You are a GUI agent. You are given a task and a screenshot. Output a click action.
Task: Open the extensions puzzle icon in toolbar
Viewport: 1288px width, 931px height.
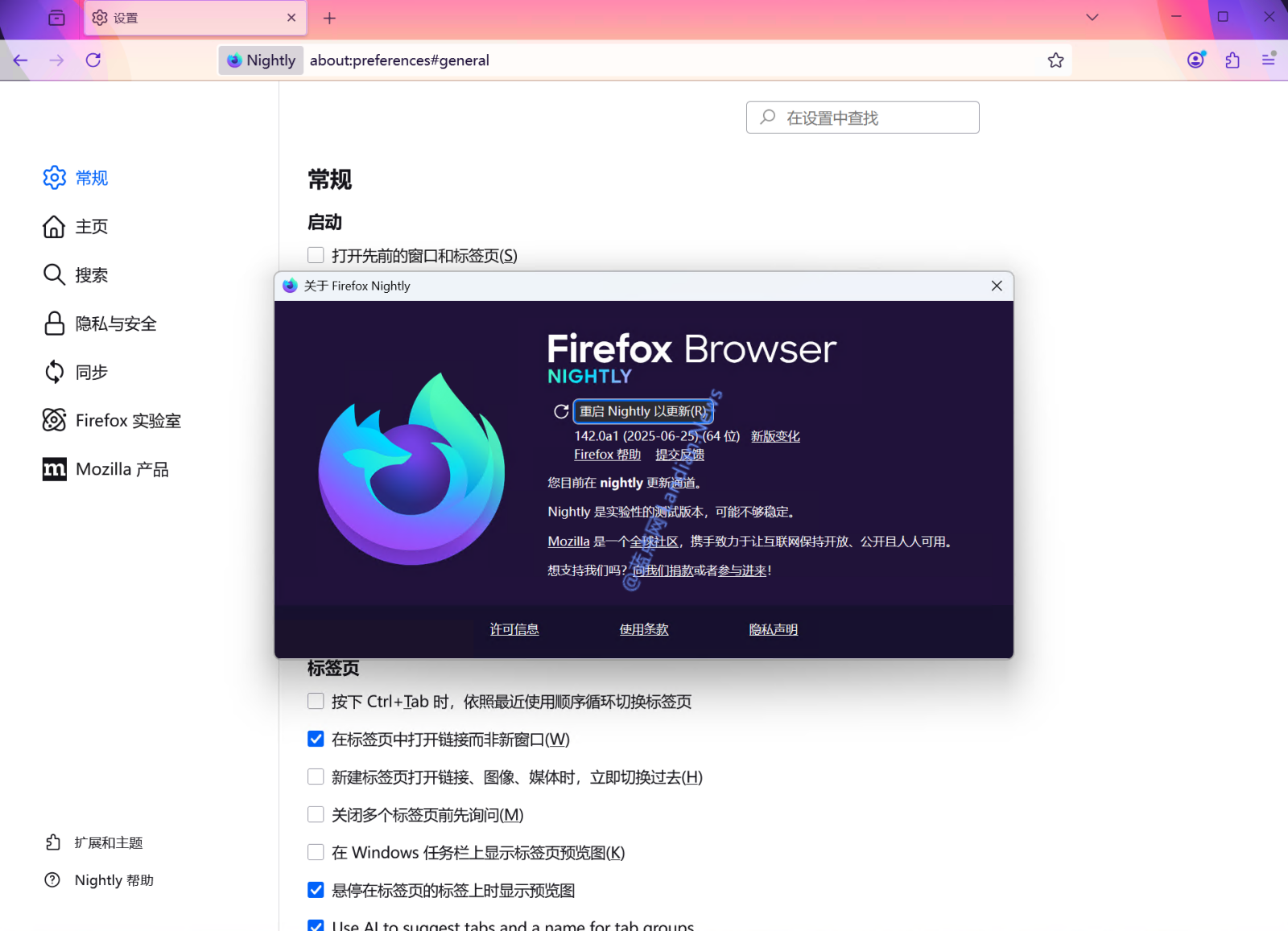click(x=1232, y=60)
